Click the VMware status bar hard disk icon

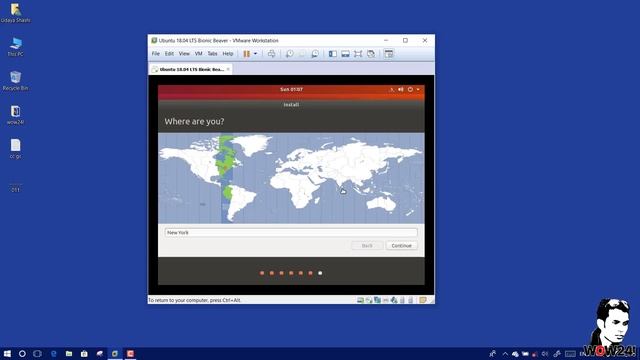click(360, 300)
